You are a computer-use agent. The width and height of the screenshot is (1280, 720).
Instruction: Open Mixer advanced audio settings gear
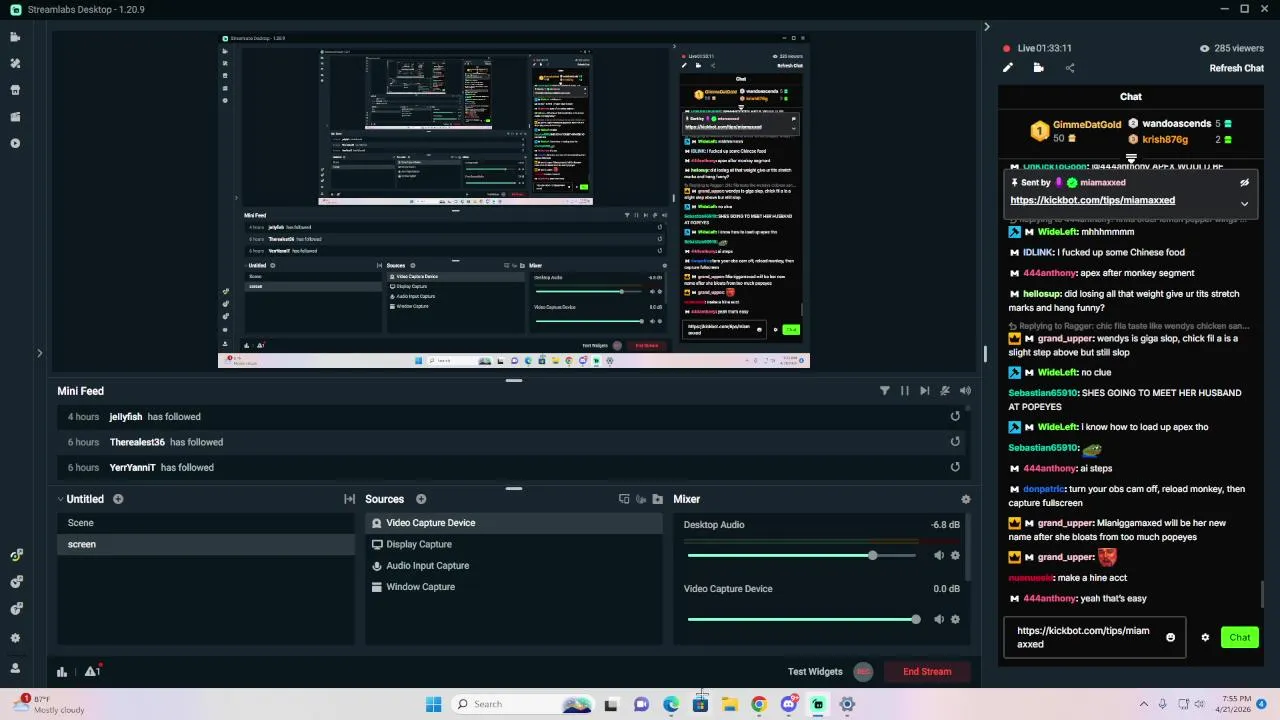pos(965,499)
